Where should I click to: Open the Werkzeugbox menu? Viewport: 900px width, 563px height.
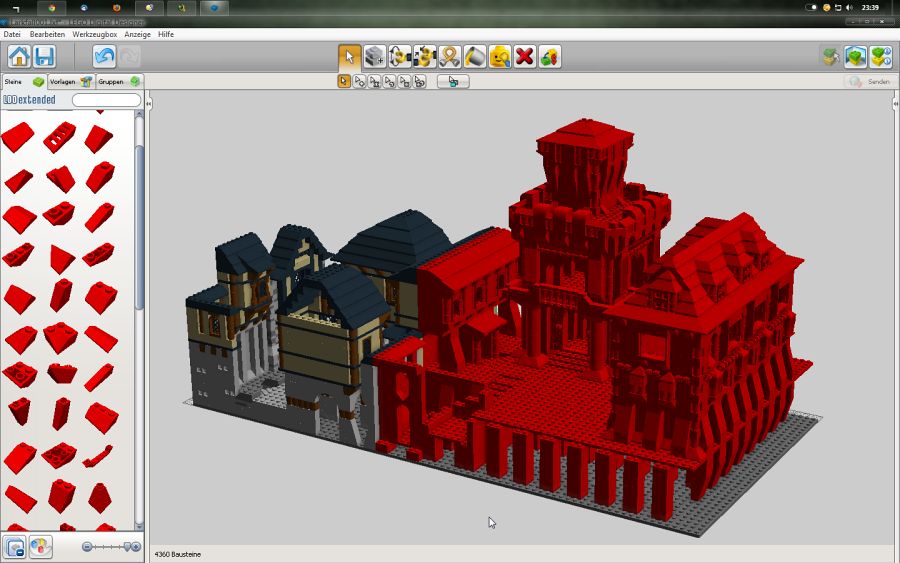click(94, 34)
